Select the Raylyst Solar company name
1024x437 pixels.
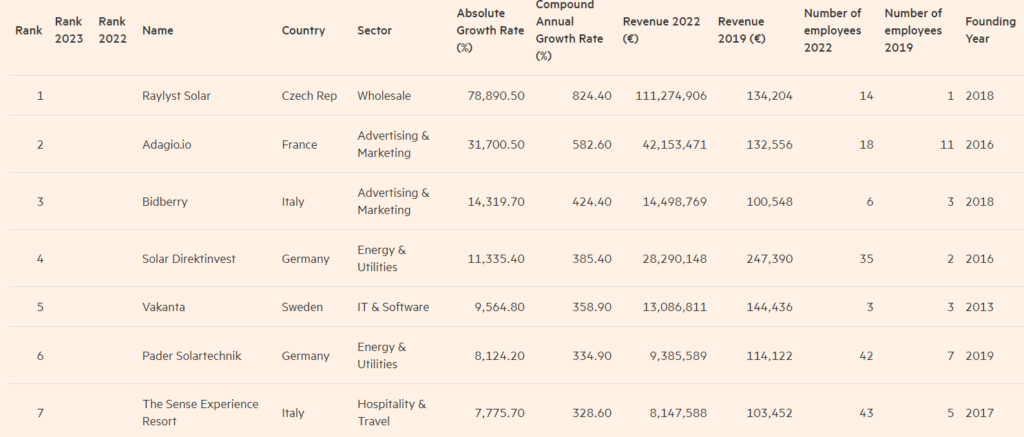(176, 96)
